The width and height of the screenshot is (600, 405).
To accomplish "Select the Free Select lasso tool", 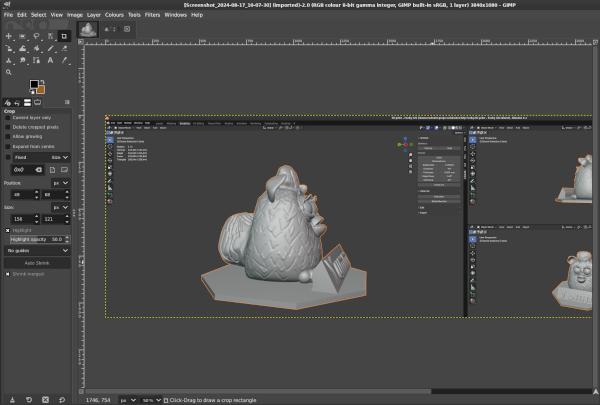I will tap(36, 36).
